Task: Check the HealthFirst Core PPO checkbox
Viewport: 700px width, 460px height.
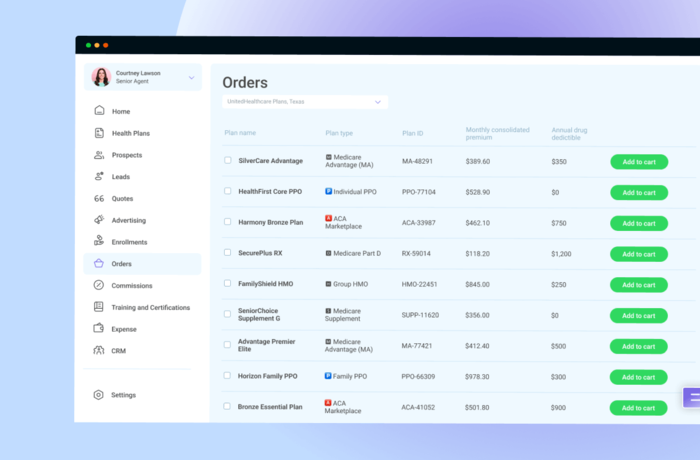Action: coord(228,191)
